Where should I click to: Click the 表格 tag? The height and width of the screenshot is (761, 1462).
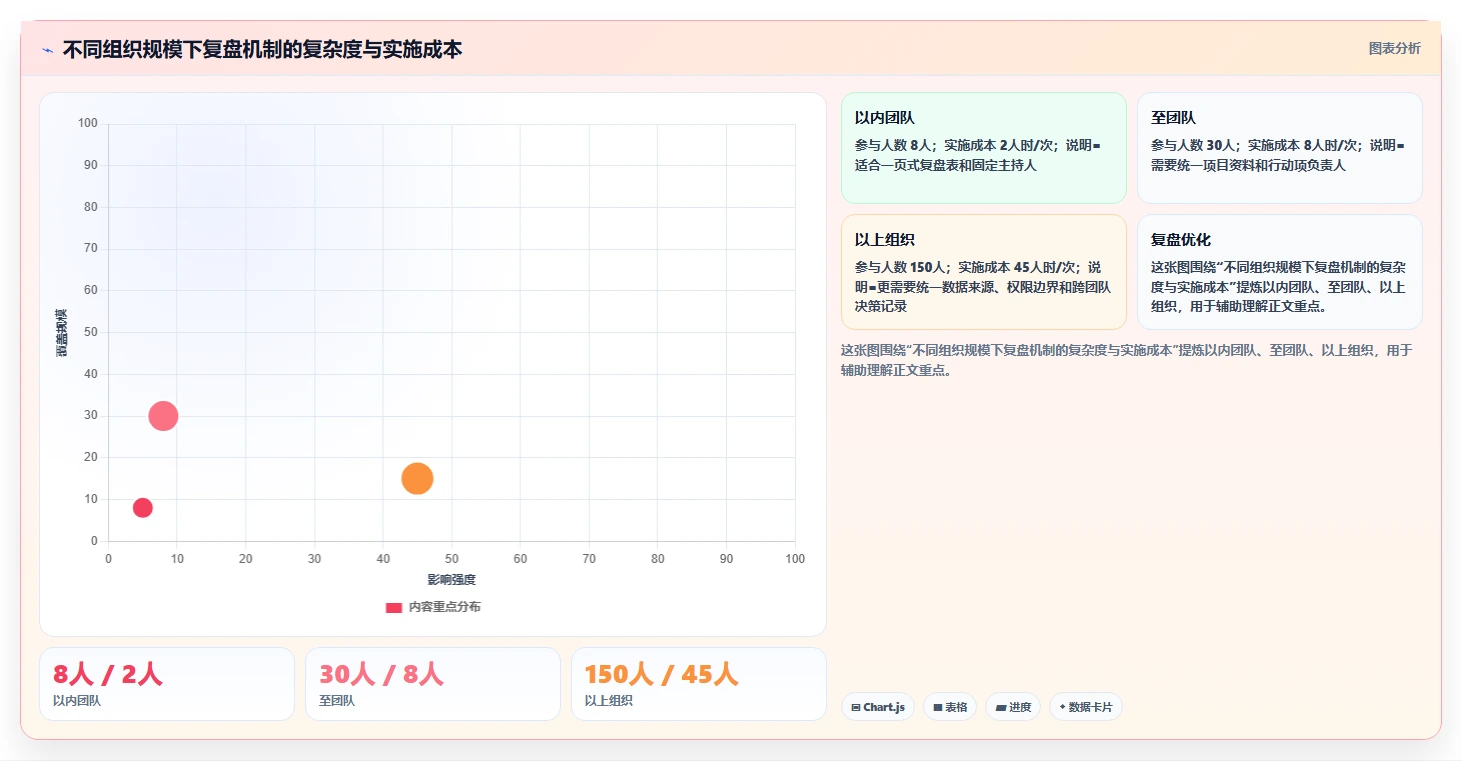(950, 707)
